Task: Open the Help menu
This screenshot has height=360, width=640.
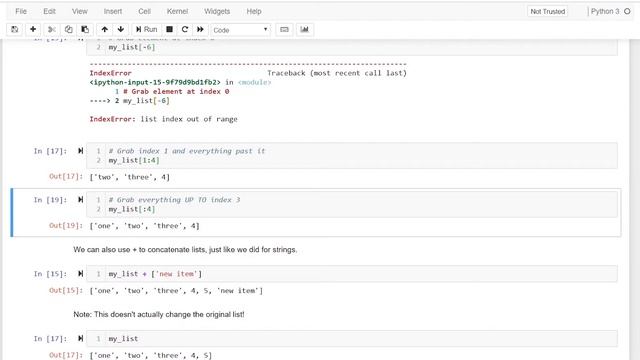Action: [x=254, y=11]
